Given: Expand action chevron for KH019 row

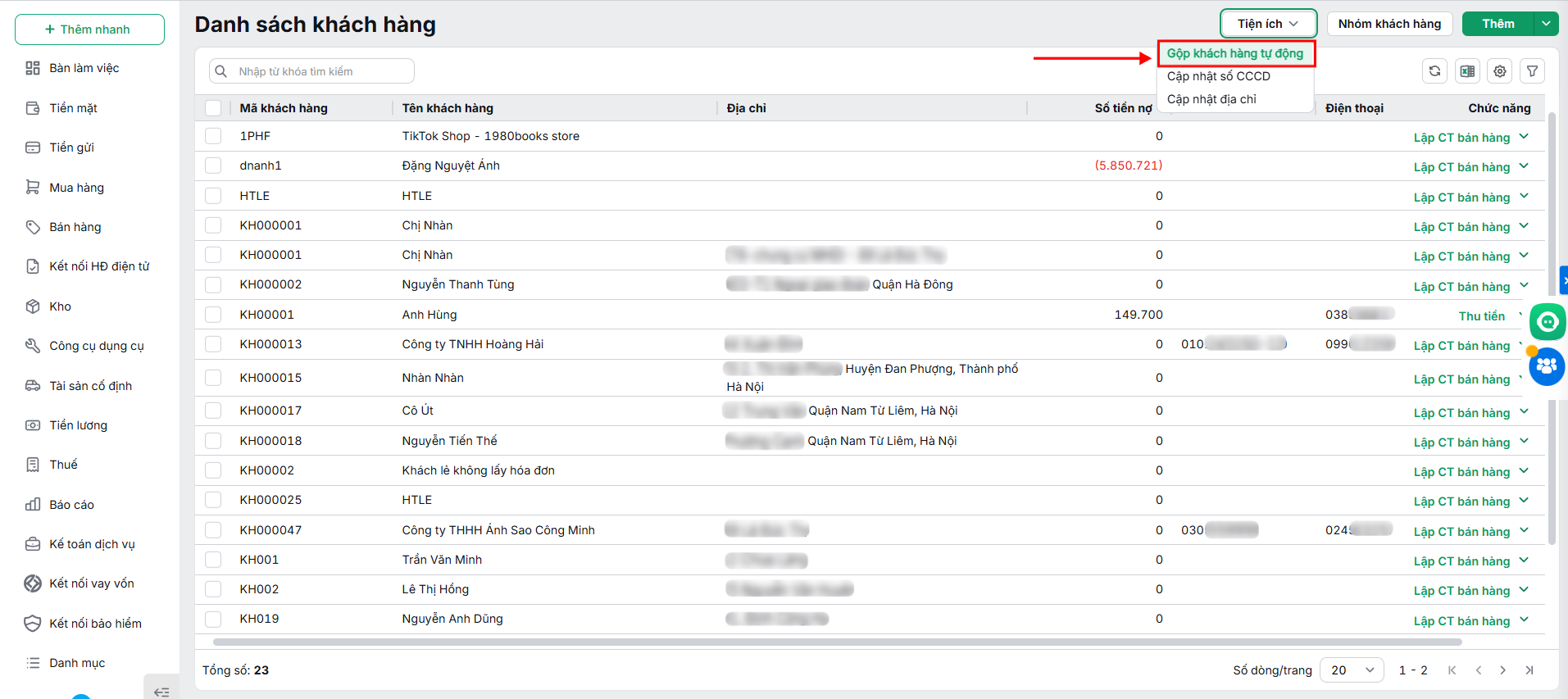Looking at the screenshot, I should (x=1524, y=620).
